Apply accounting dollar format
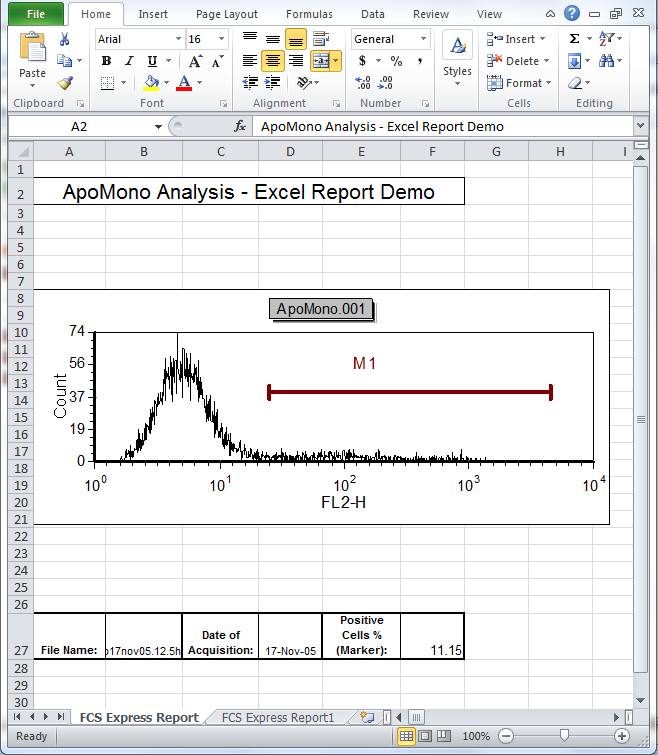The height and width of the screenshot is (755, 658). (362, 61)
